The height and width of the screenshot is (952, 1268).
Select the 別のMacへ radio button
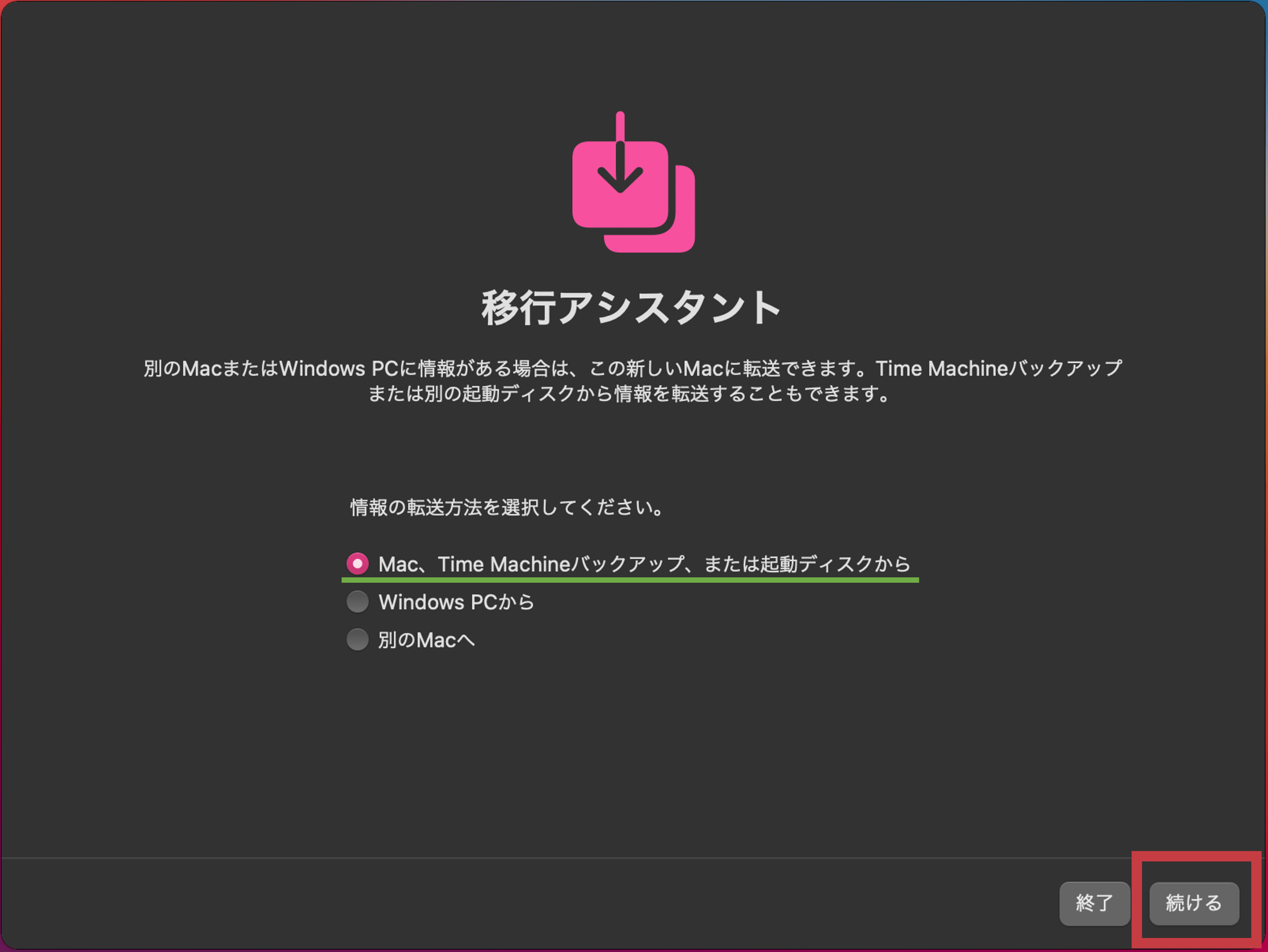click(357, 640)
